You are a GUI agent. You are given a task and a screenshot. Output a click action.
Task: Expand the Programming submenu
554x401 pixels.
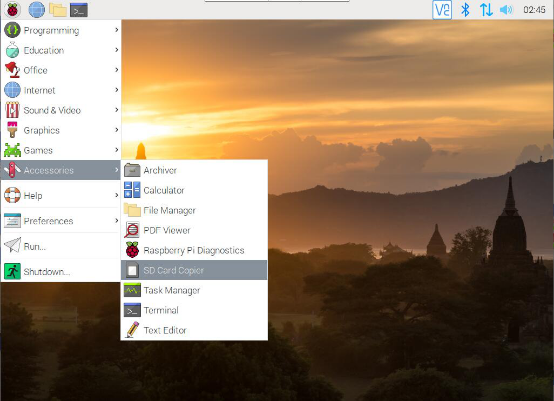[x=61, y=30]
